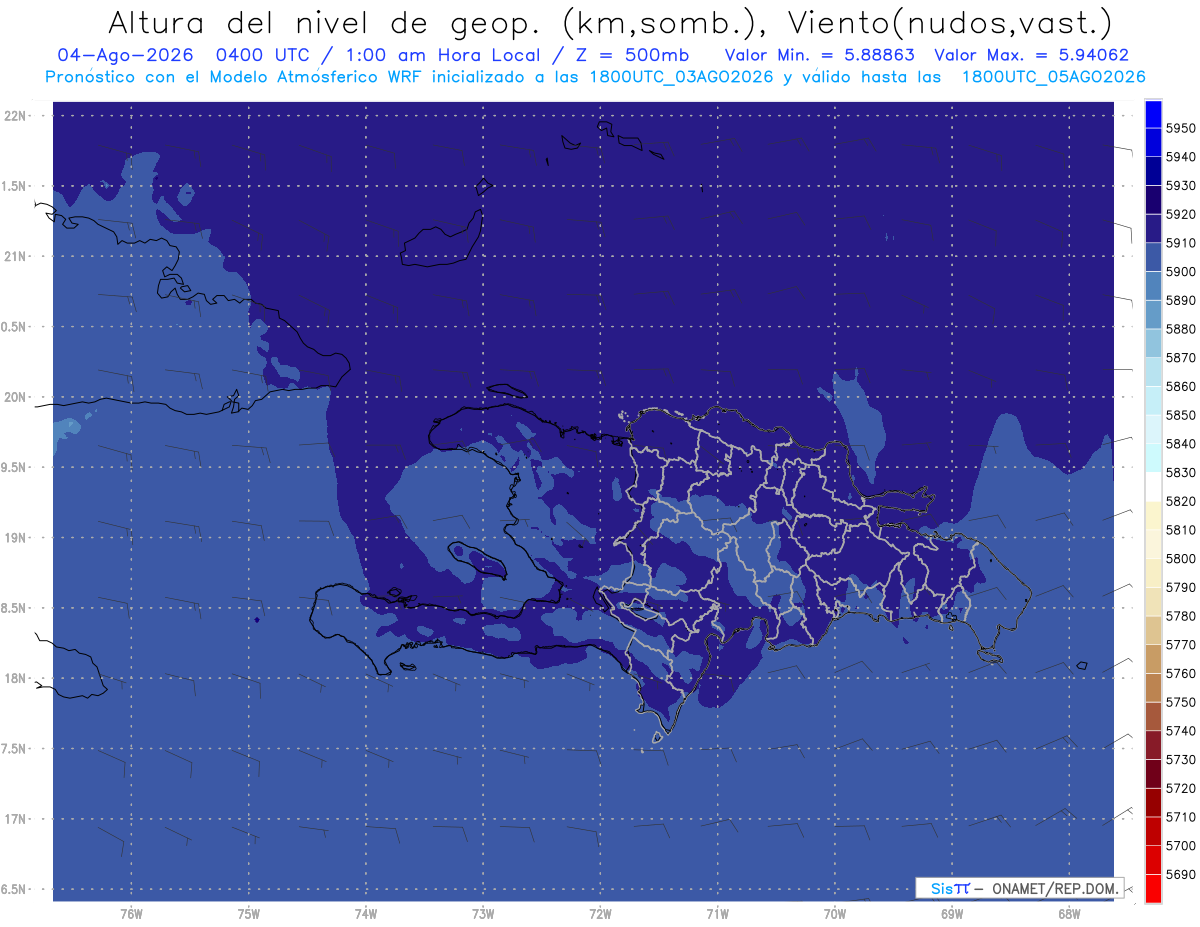1200x927 pixels.
Task: Click the '73W' longitude label
Action: [x=483, y=913]
